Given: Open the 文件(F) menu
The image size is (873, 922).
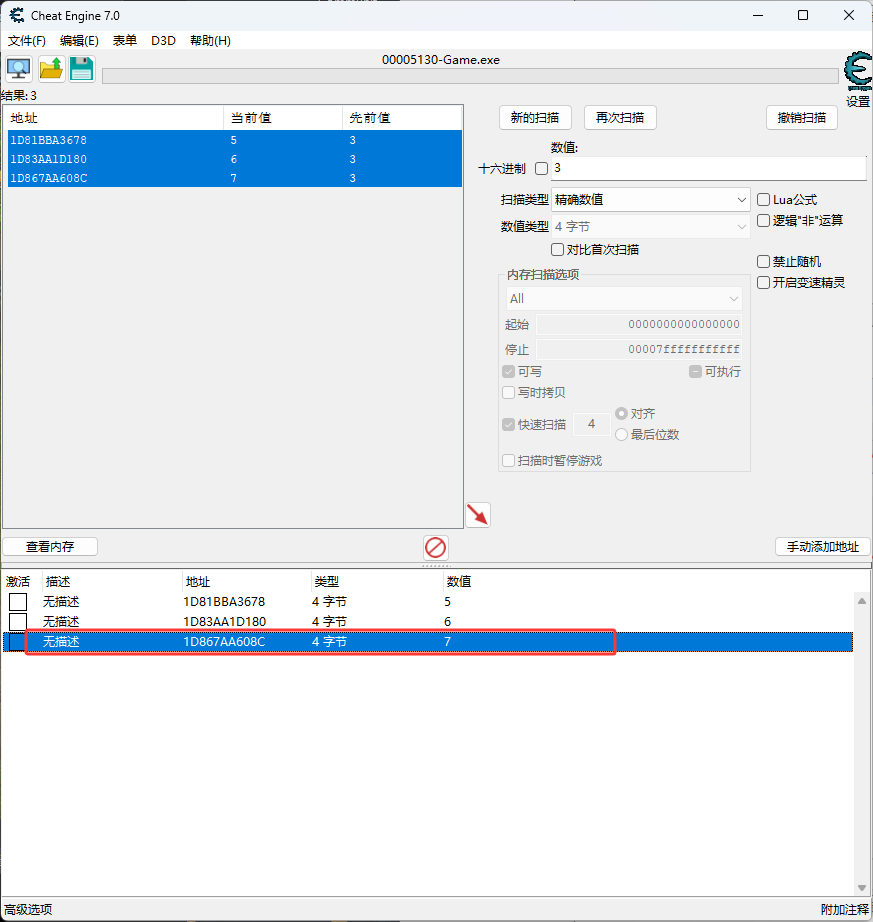Looking at the screenshot, I should [26, 41].
